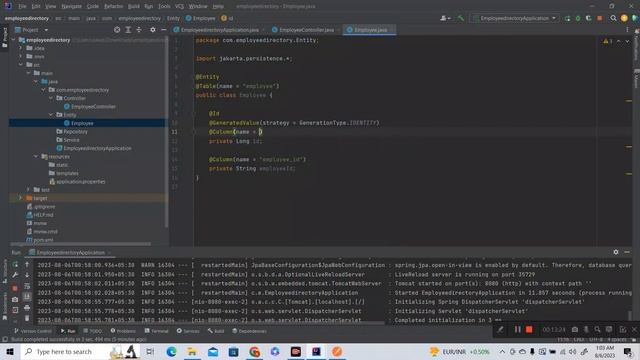Hide the Project tool window
The height and width of the screenshot is (360, 640).
coord(164,30)
